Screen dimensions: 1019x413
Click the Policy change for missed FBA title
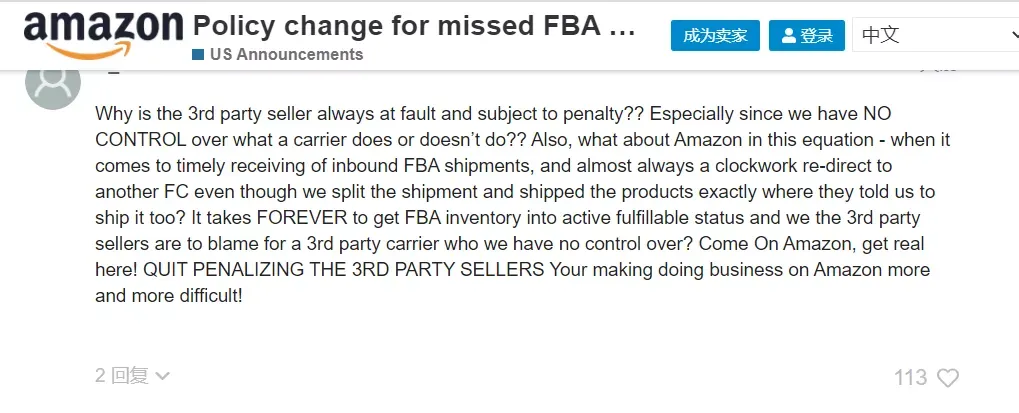(414, 26)
